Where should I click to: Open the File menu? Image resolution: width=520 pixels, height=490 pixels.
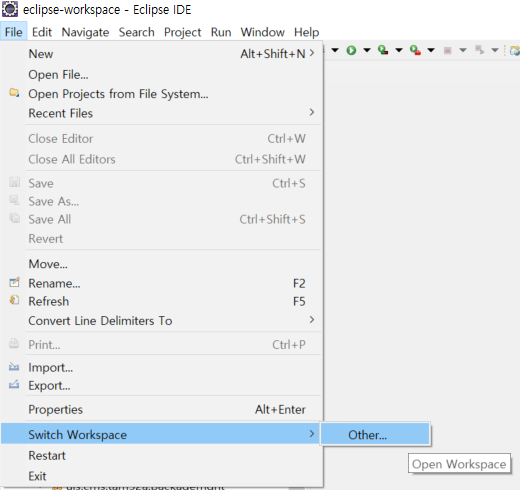coord(14,32)
